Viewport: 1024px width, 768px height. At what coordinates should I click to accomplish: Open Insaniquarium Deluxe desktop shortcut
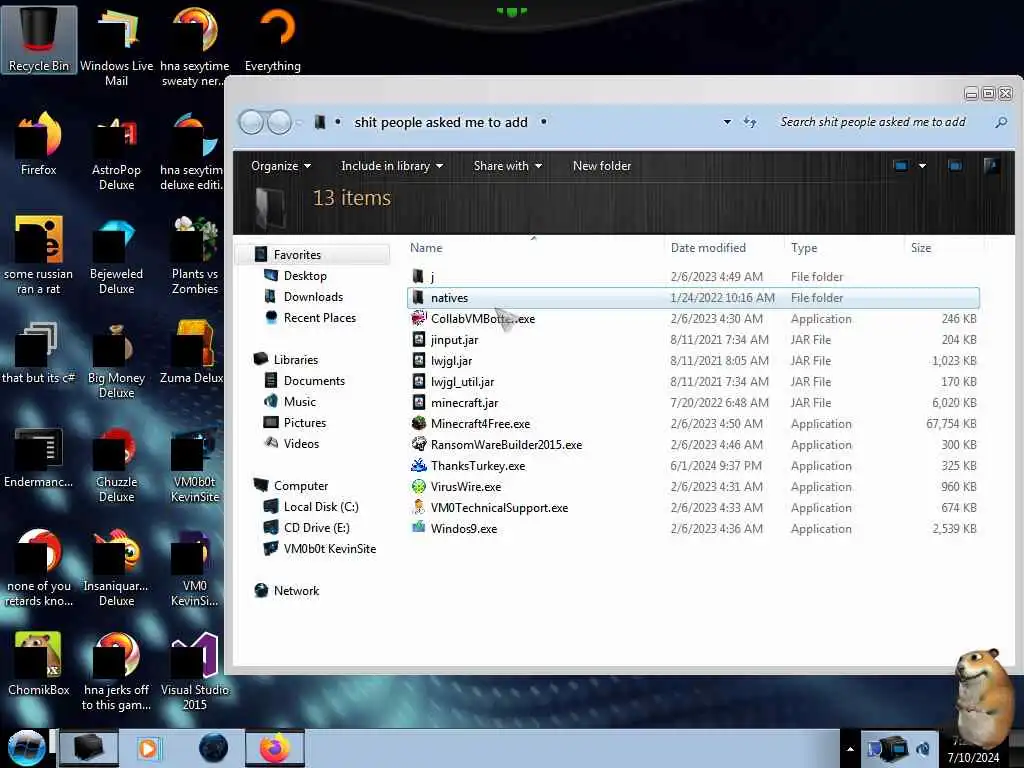(116, 568)
